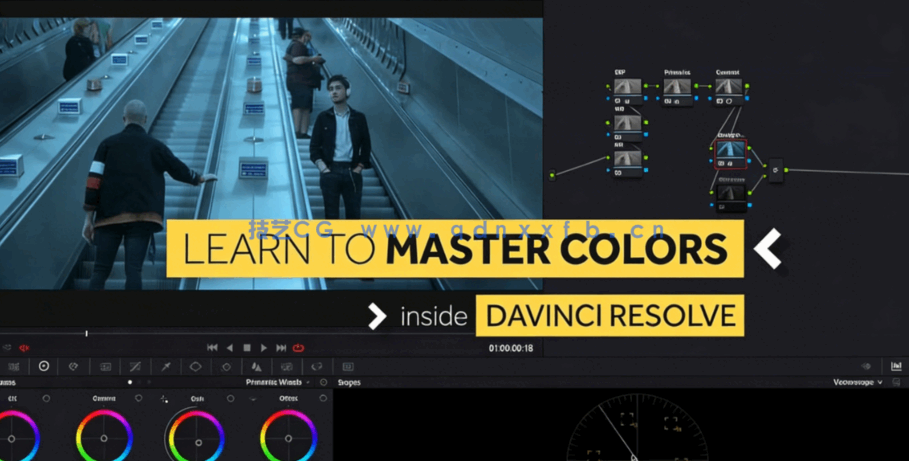Click the node graph source input dot
Image resolution: width=909 pixels, height=461 pixels.
tap(552, 174)
